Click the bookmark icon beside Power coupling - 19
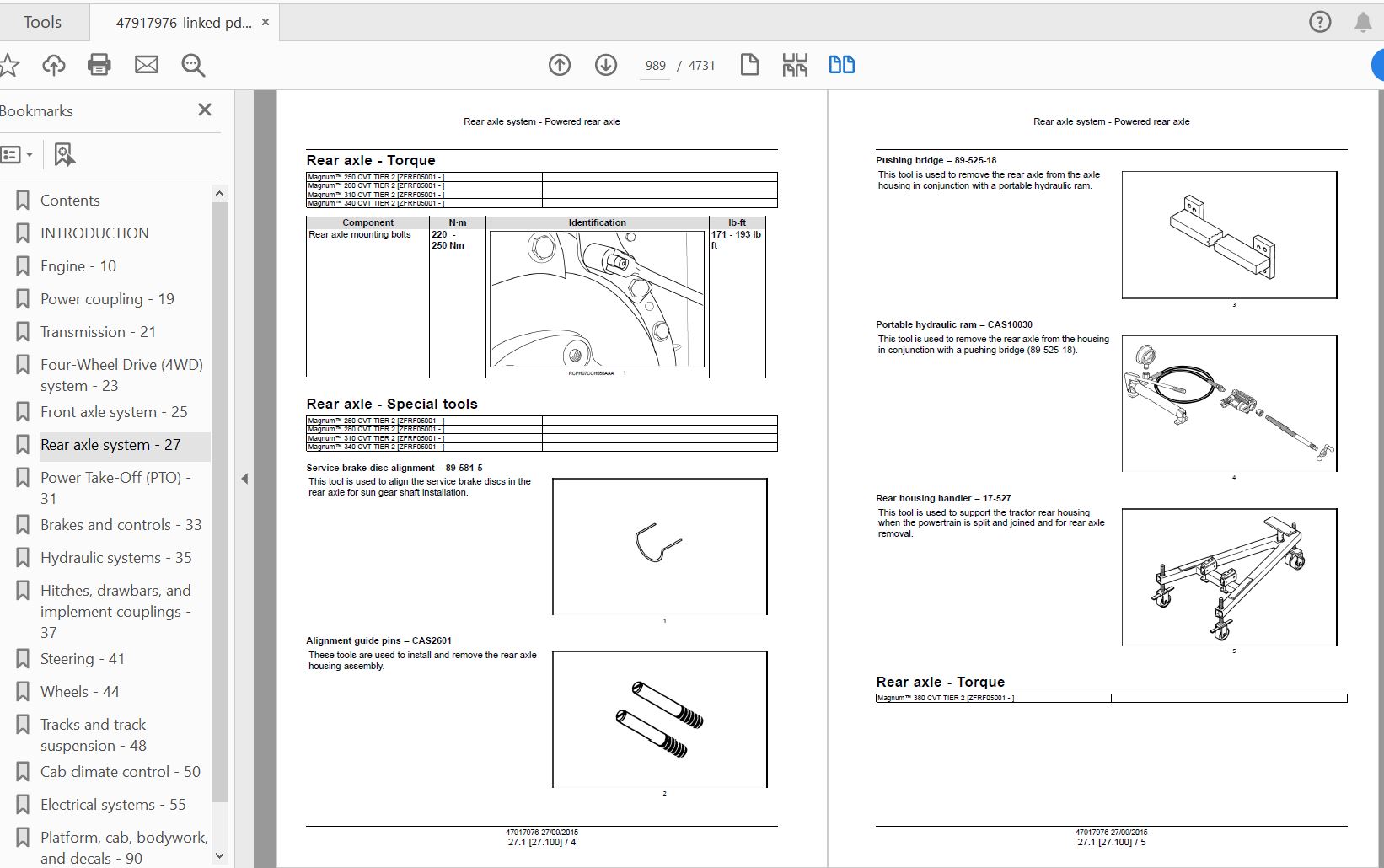 pyautogui.click(x=23, y=299)
